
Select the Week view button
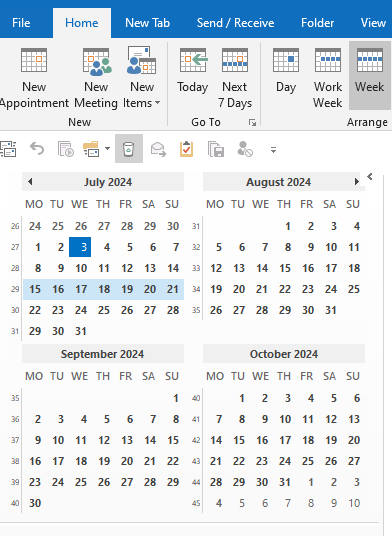pos(369,76)
